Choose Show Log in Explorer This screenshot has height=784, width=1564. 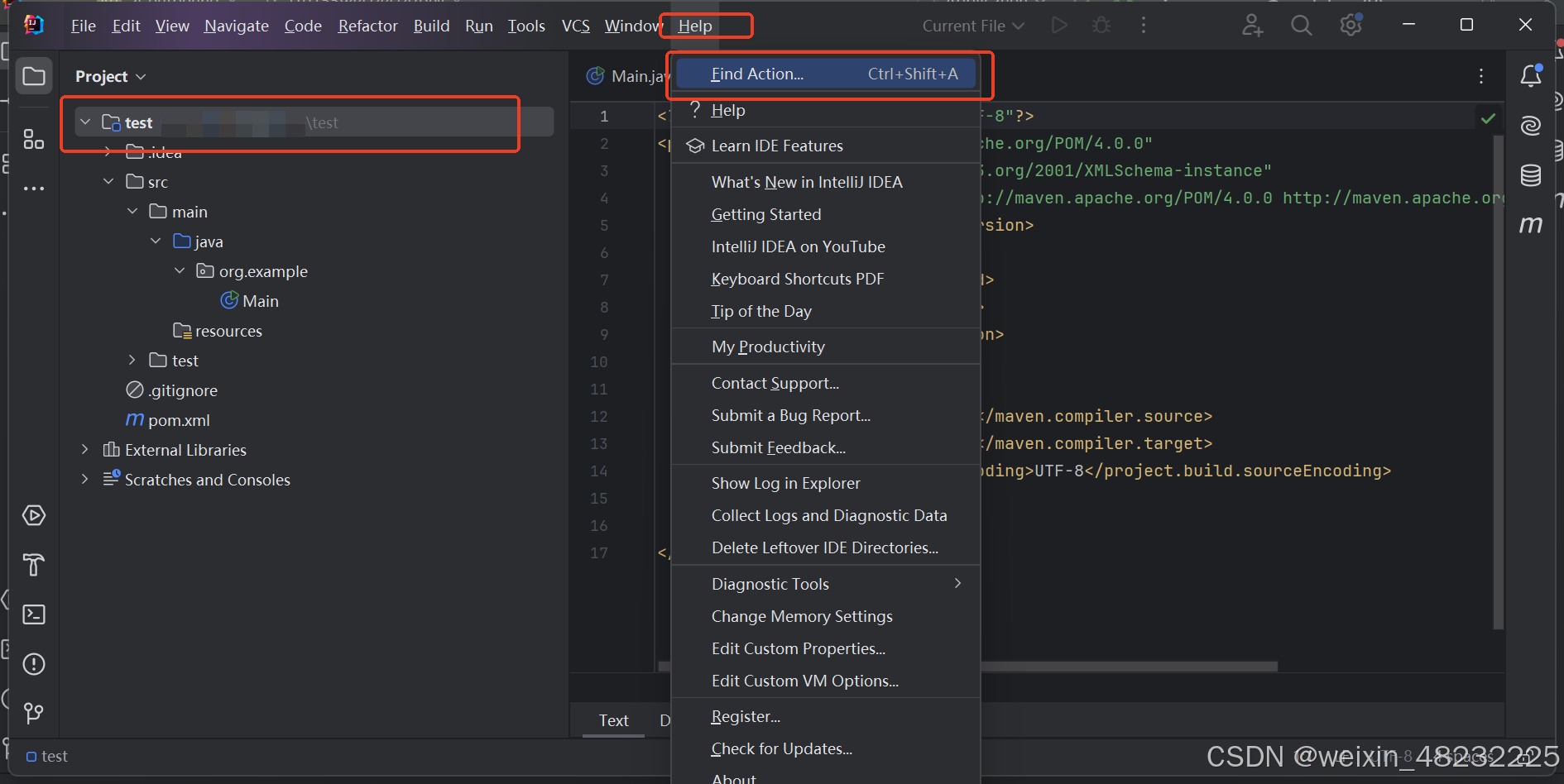coord(826,483)
